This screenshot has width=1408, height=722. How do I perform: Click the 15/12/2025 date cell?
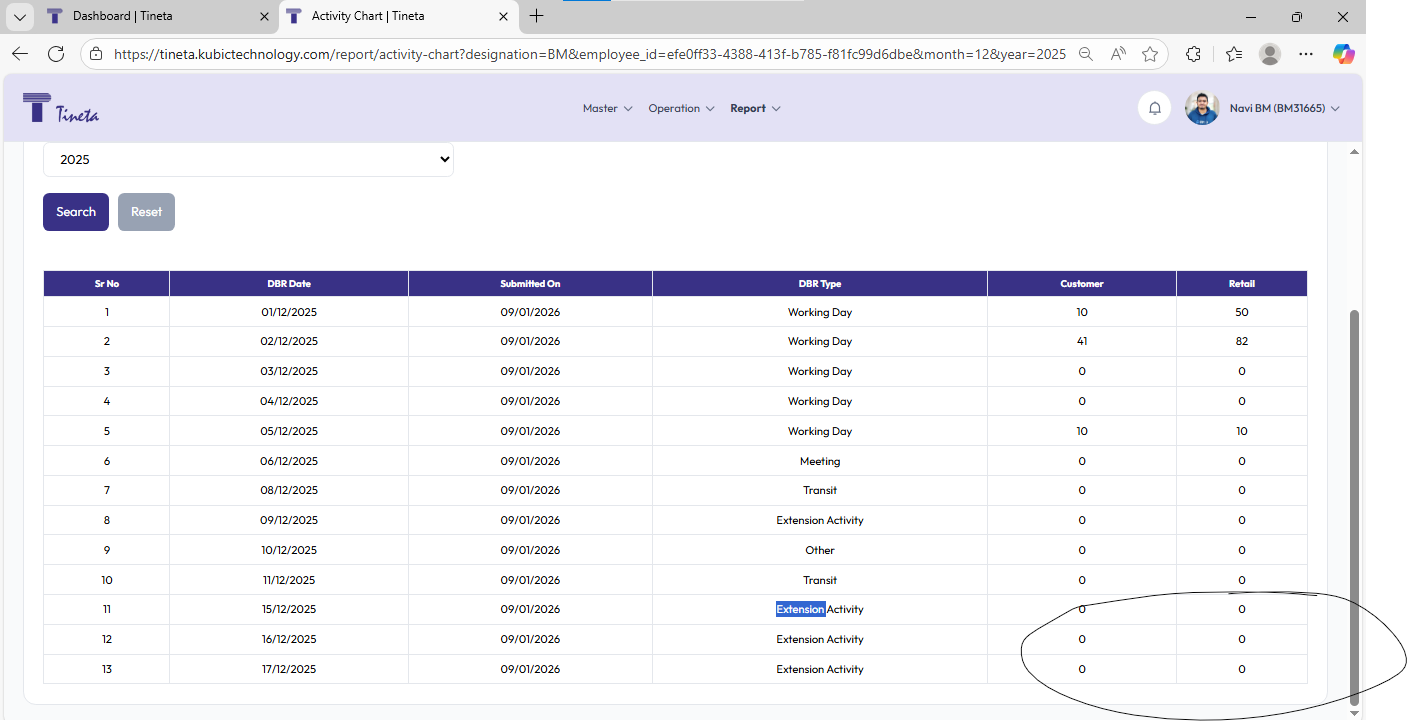[x=289, y=609]
